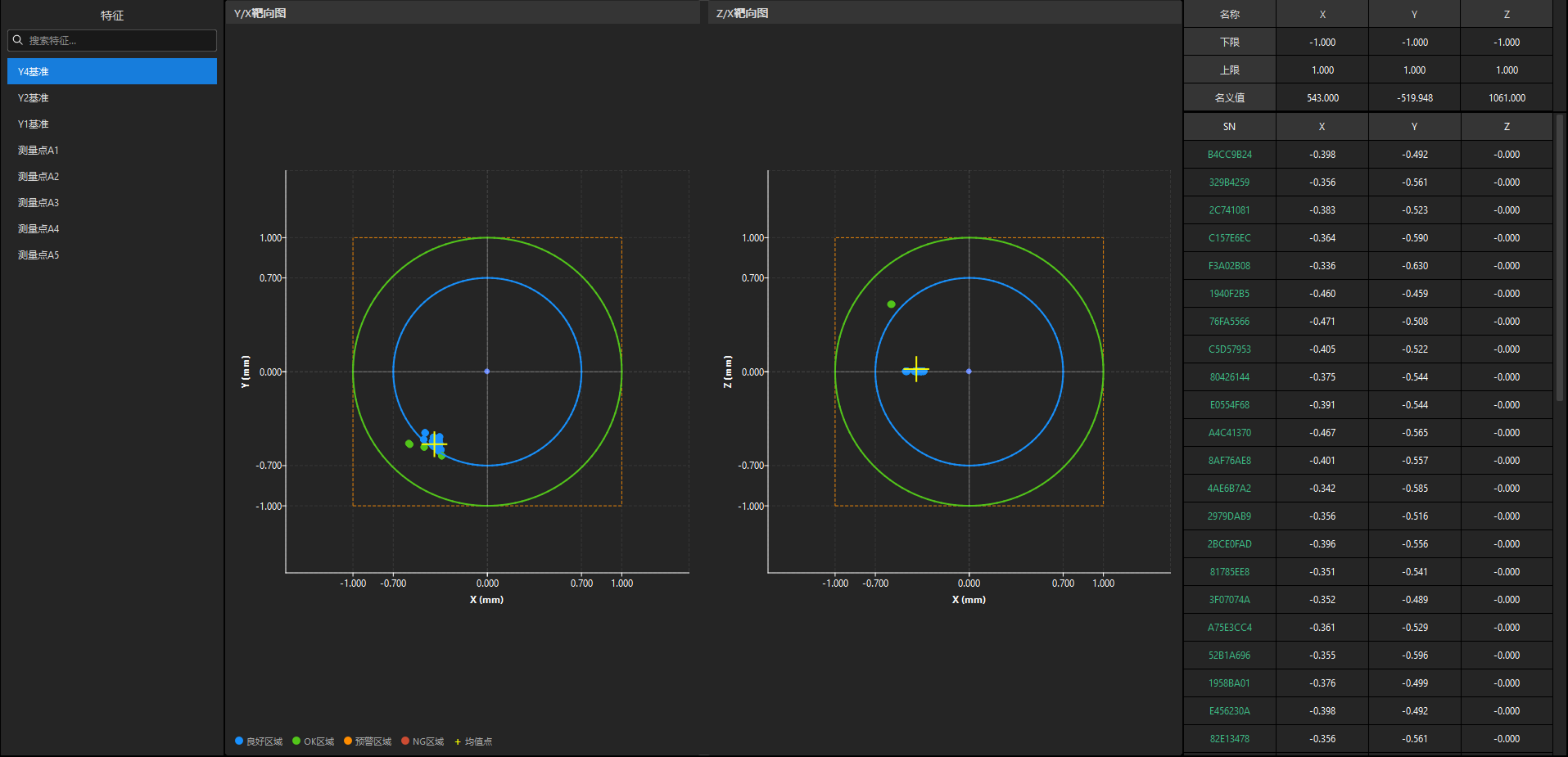Select SN row 4AE6B7A2

[x=1229, y=489]
